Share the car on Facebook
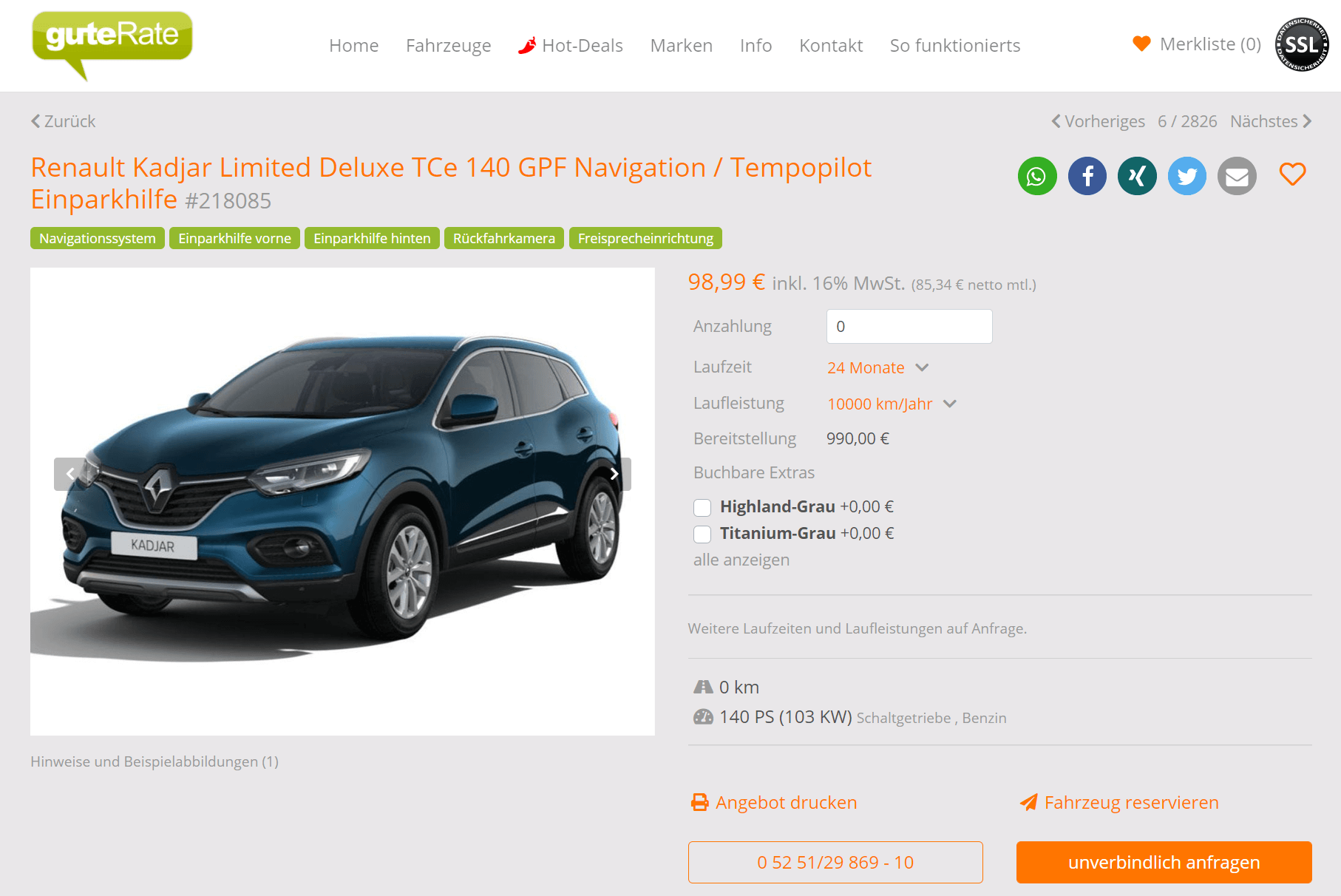This screenshot has width=1341, height=896. [x=1087, y=176]
